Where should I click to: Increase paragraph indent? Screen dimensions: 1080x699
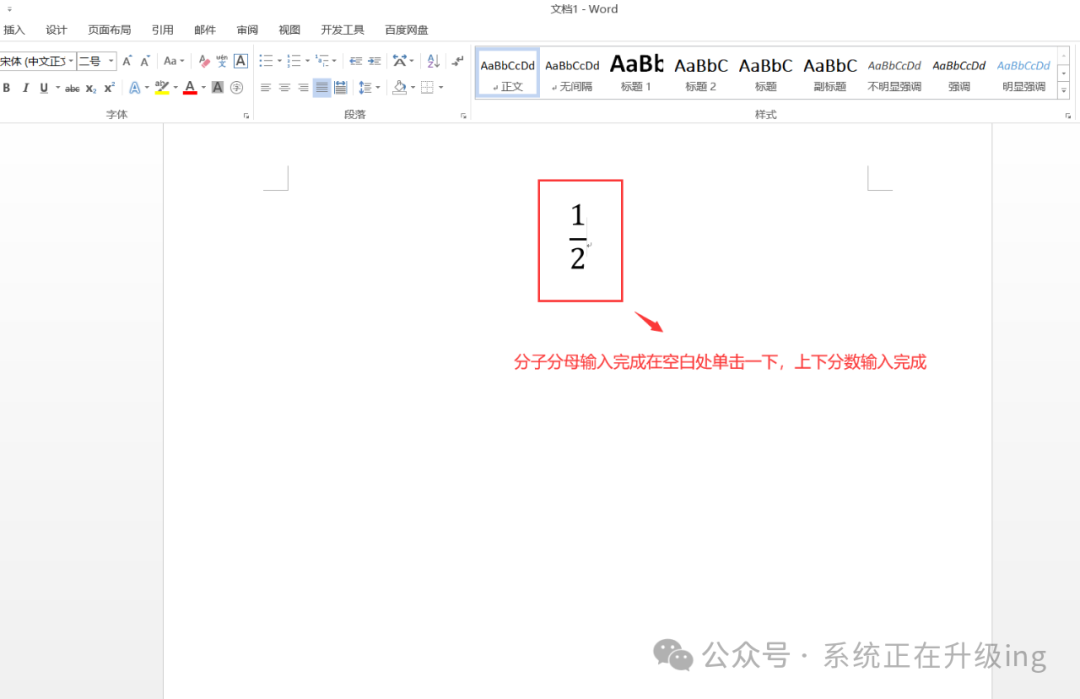point(374,61)
